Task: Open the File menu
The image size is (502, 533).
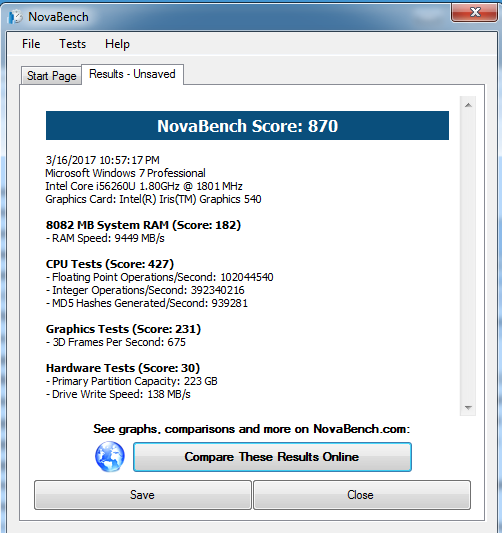Action: click(31, 44)
